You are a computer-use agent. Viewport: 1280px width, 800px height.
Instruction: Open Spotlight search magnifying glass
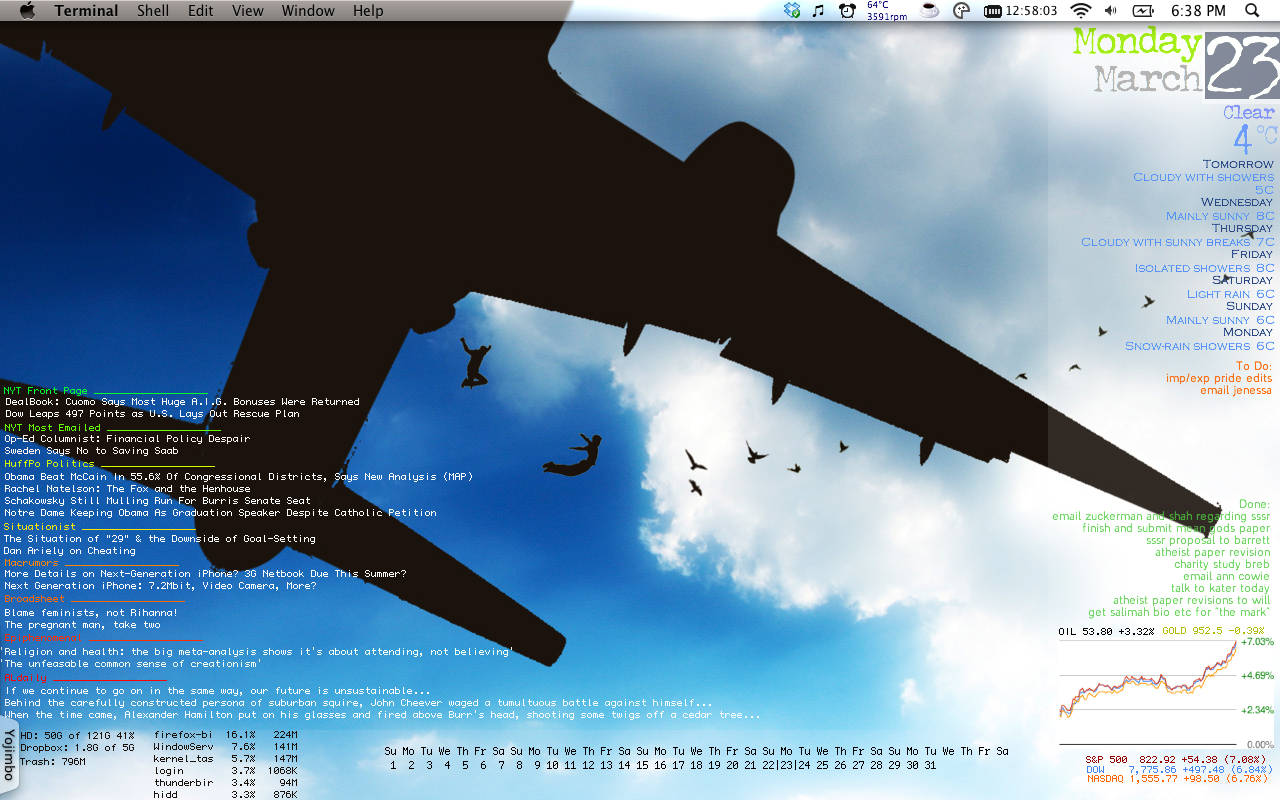(x=1252, y=11)
